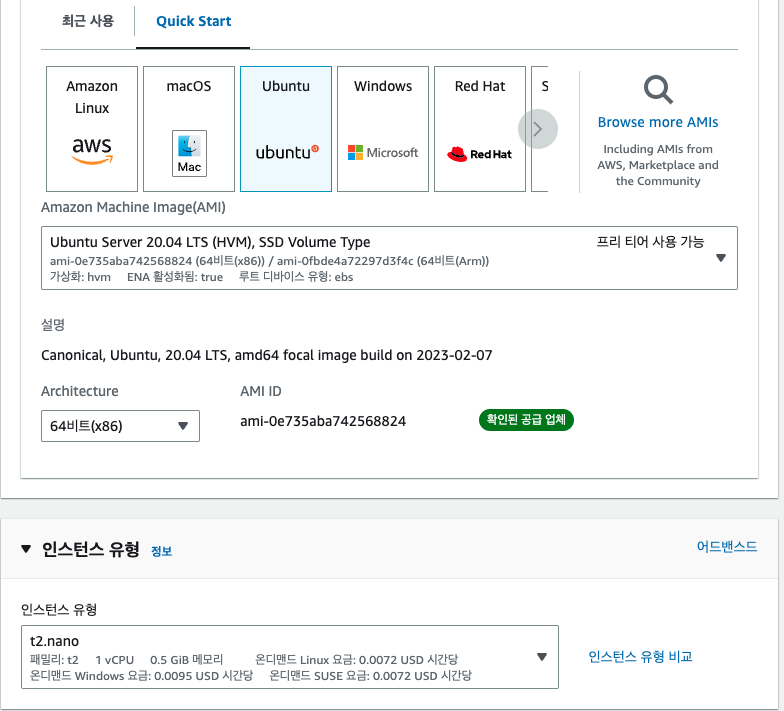The width and height of the screenshot is (784, 711).
Task: Click the 확인된 공급 업체 badge
Action: tap(526, 420)
